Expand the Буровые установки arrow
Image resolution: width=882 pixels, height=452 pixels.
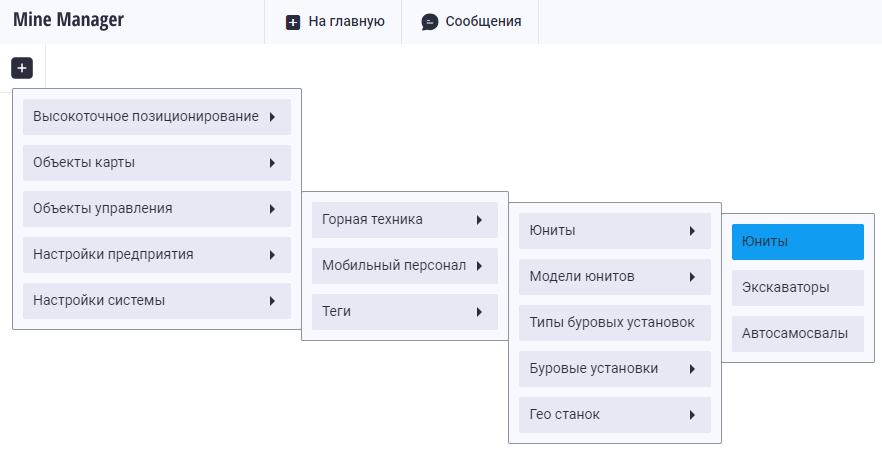click(692, 369)
